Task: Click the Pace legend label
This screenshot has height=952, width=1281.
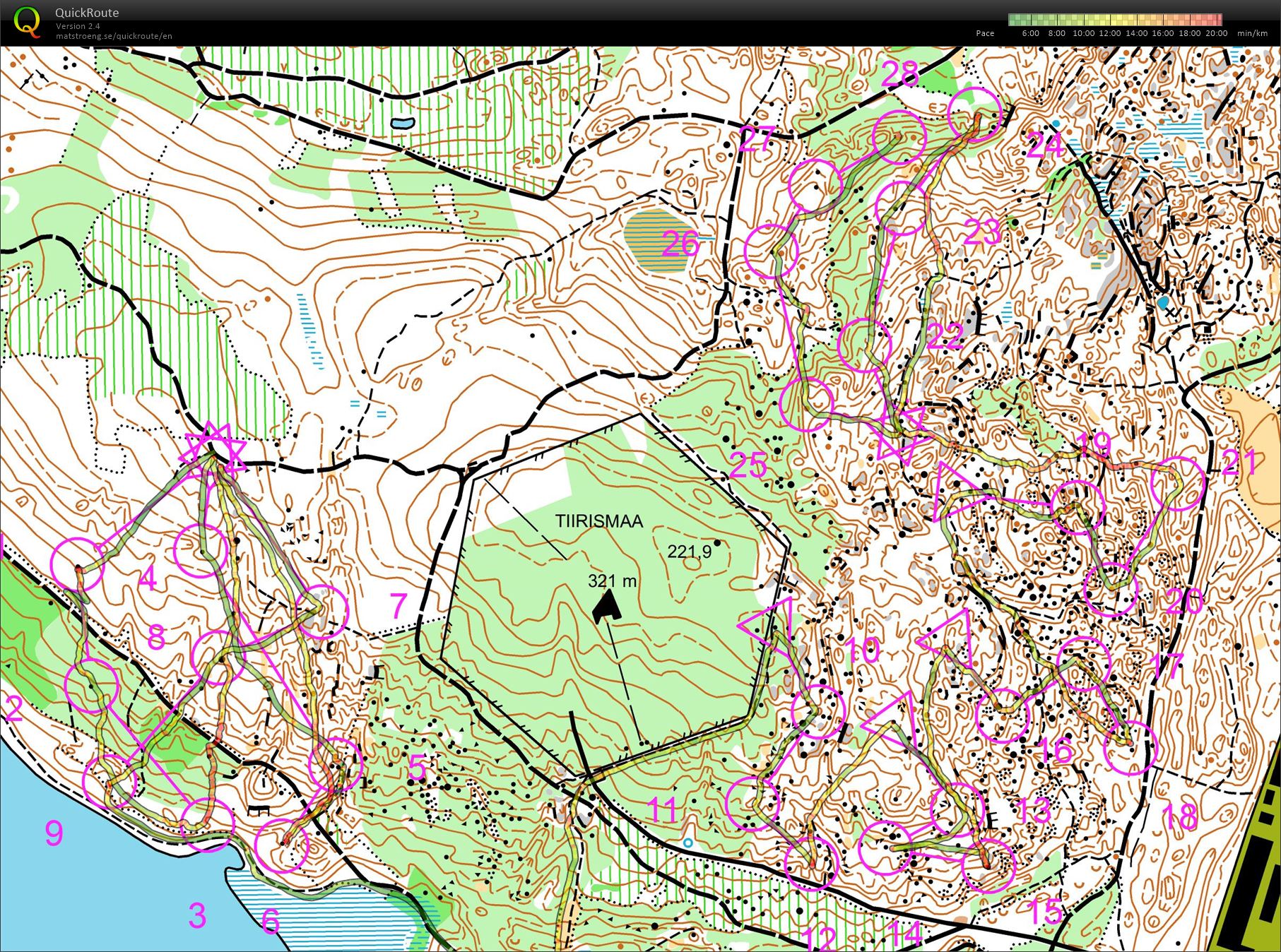Action: 985,33
